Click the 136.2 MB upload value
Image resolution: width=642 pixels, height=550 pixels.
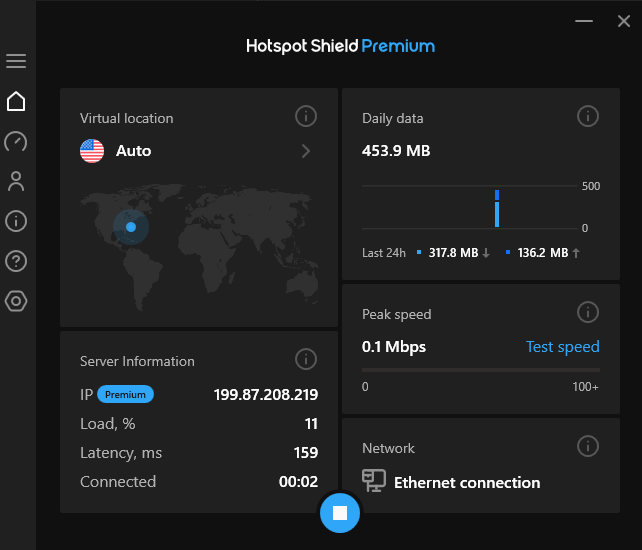[x=543, y=253]
